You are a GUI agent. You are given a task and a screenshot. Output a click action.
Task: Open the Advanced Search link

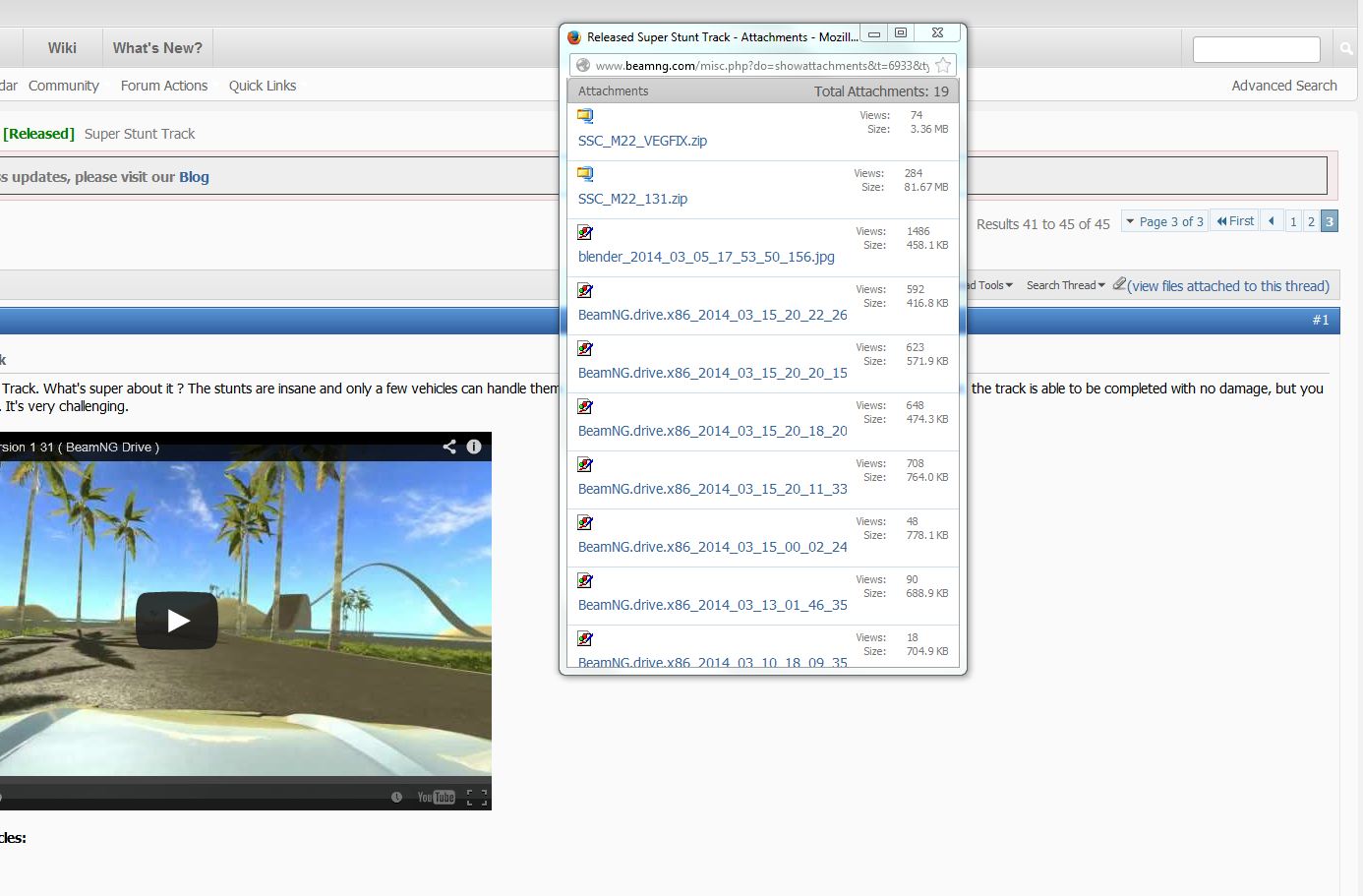coord(1284,86)
